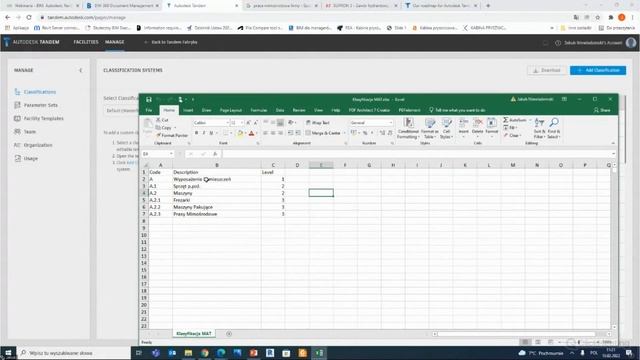Viewport: 640px width, 360px height.
Task: Click the font color swatch in Excel
Action: tap(251, 133)
